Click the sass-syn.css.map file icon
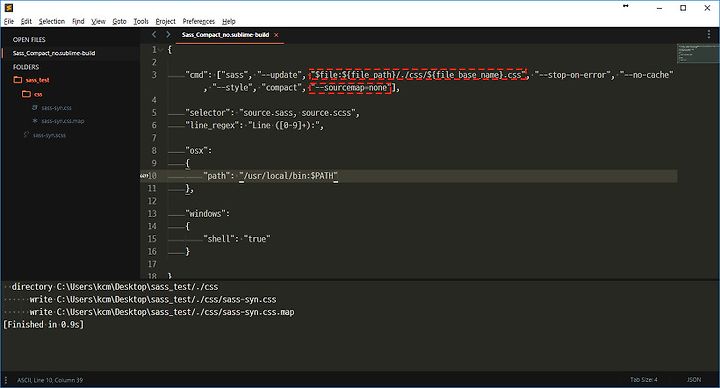The image size is (720, 388). [x=35, y=121]
